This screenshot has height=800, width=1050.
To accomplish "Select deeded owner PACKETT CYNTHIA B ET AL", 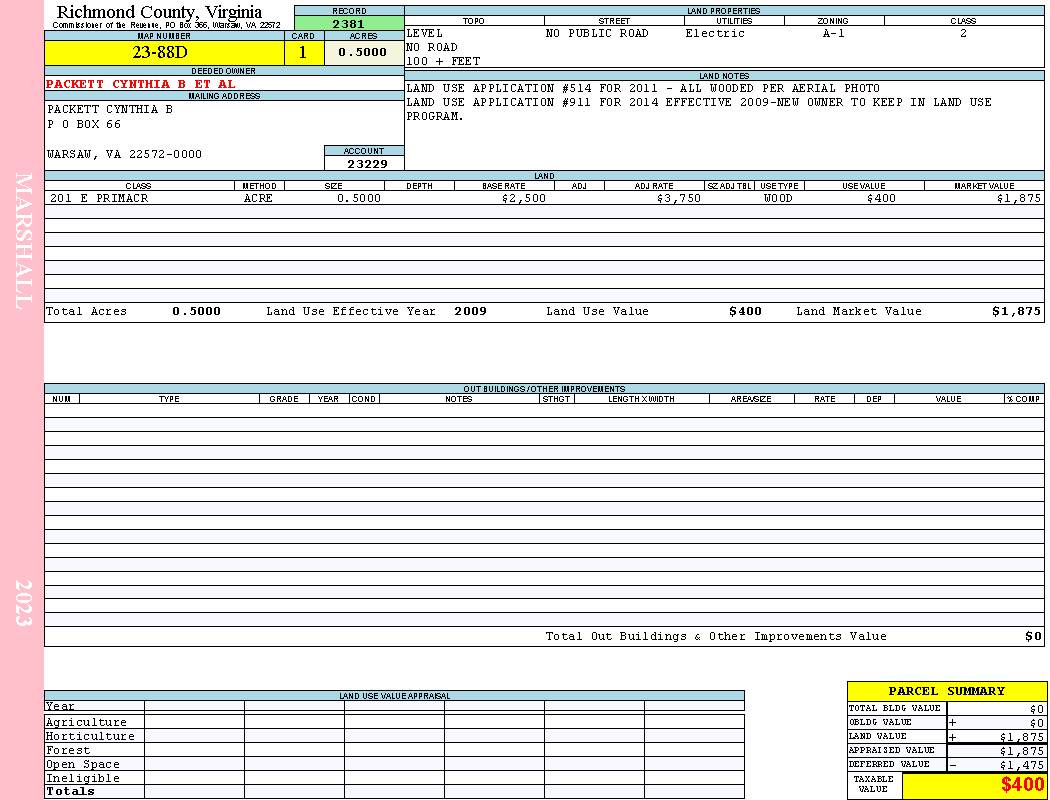I will pyautogui.click(x=141, y=84).
